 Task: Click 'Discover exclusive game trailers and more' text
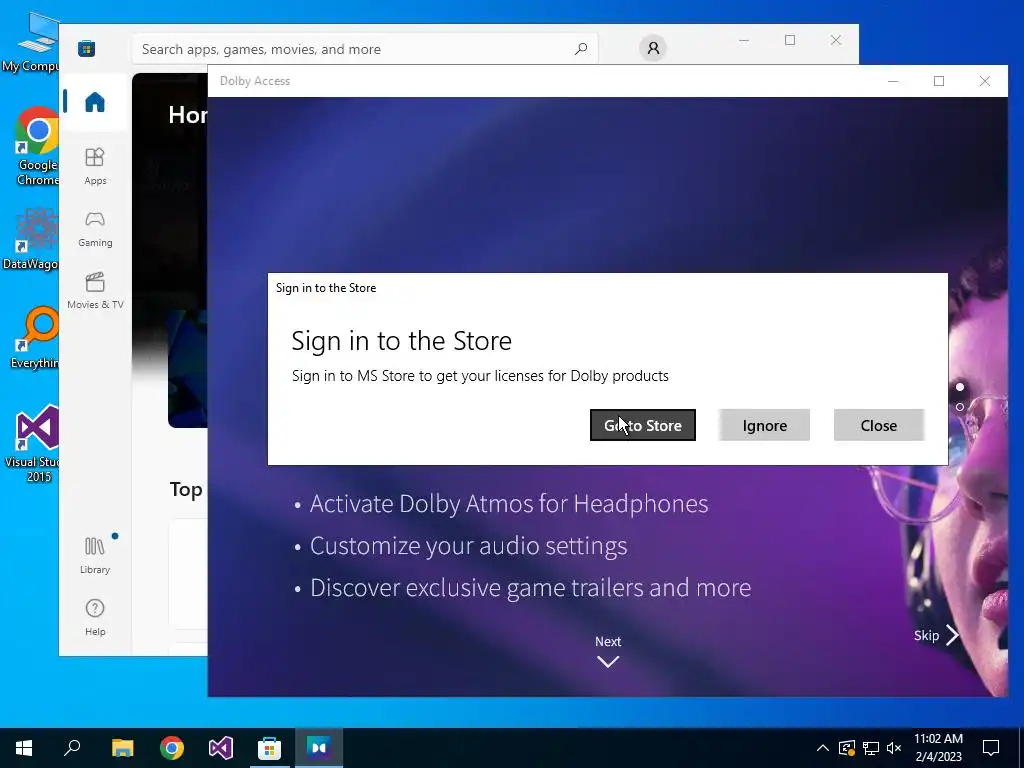tap(530, 588)
